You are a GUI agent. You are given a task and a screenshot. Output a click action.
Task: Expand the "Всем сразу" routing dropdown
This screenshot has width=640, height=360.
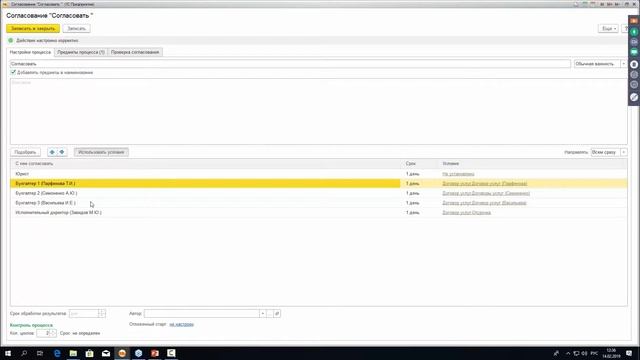(x=624, y=152)
